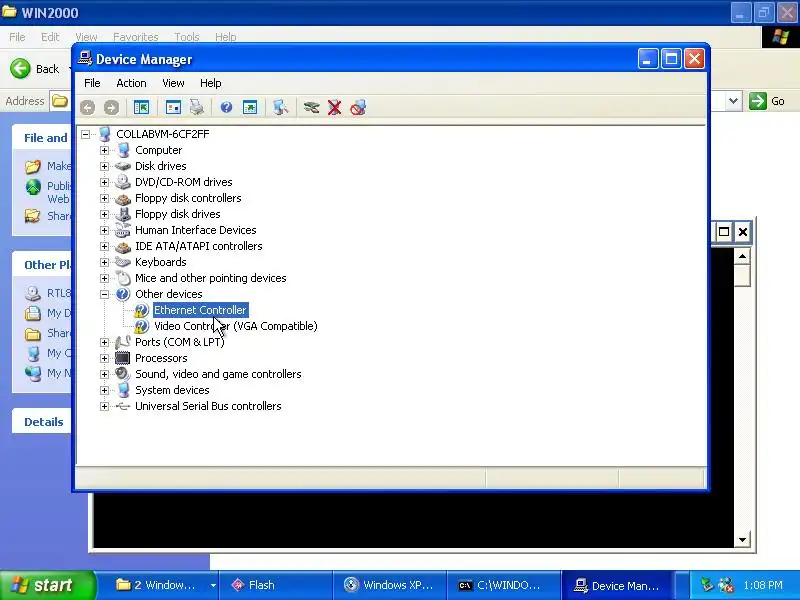Switch to the Flash taskbar button
The height and width of the screenshot is (600, 800).
[x=276, y=585]
